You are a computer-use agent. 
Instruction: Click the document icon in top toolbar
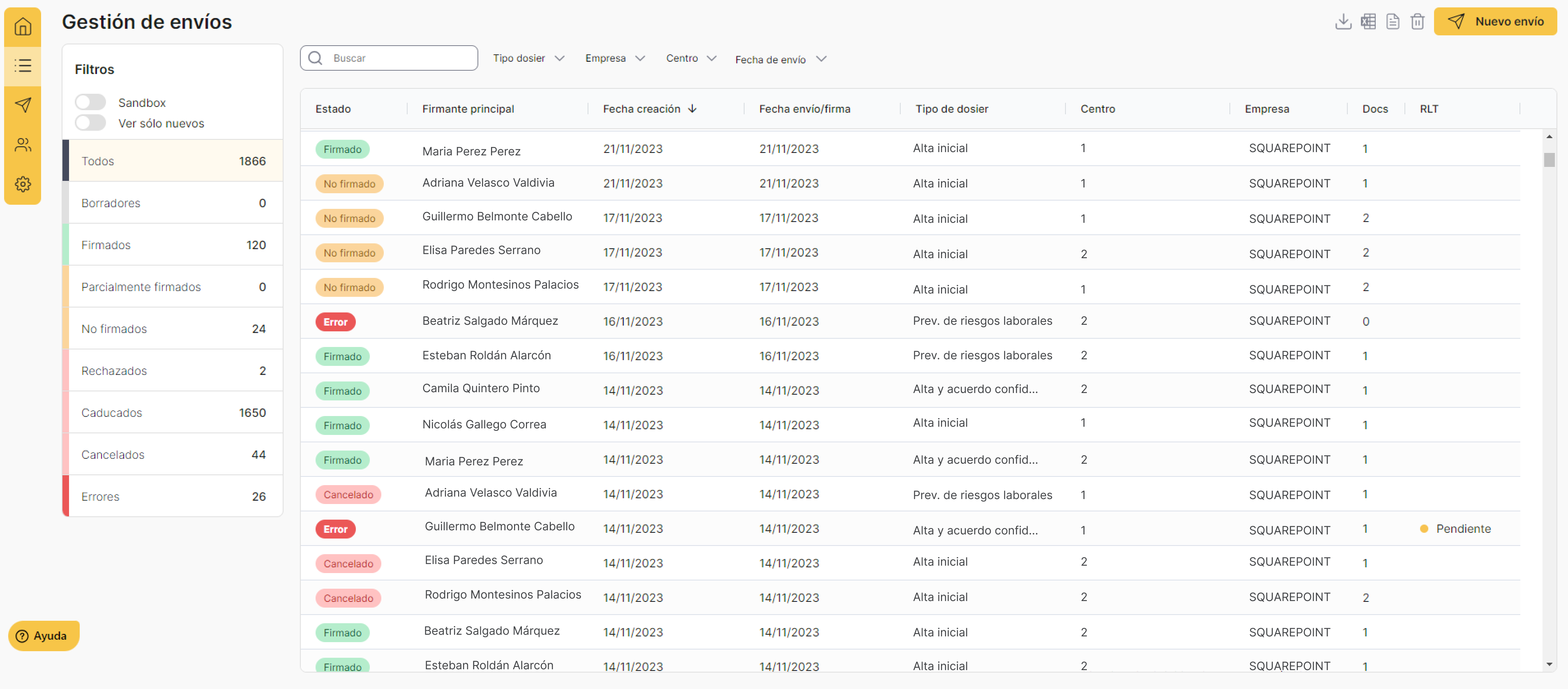(x=1392, y=22)
